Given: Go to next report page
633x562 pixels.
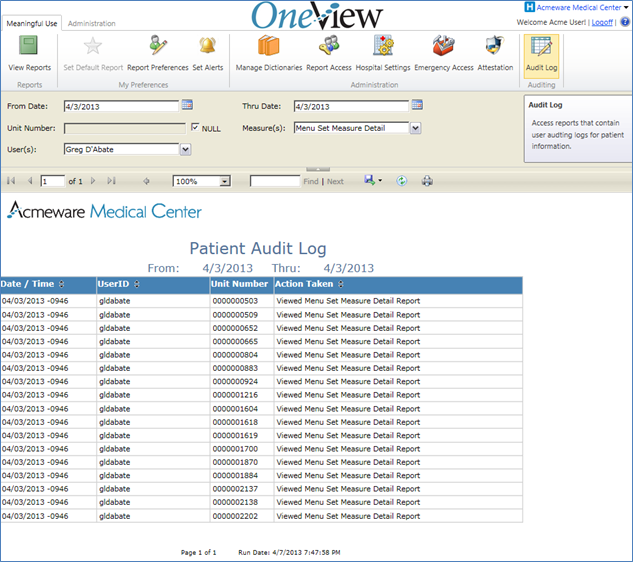Looking at the screenshot, I should (93, 181).
